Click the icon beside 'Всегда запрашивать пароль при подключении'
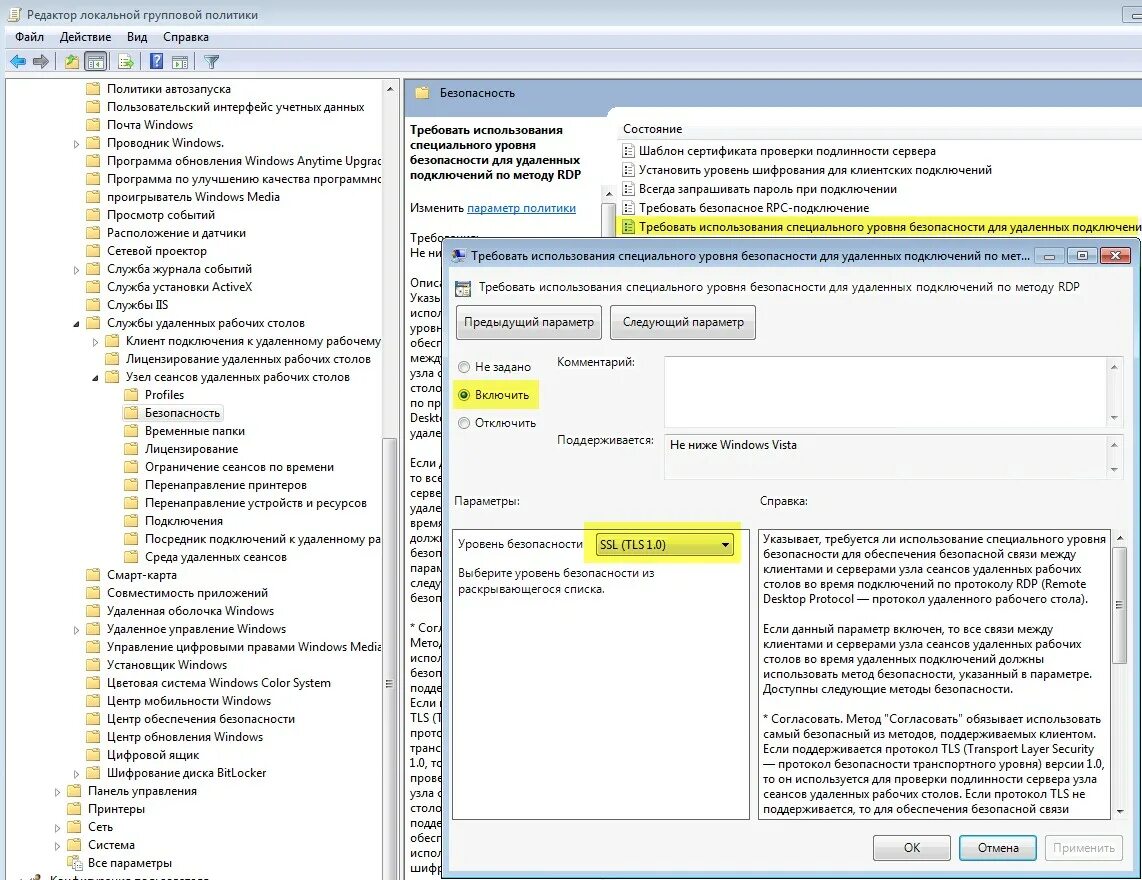1142x880 pixels. (629, 189)
